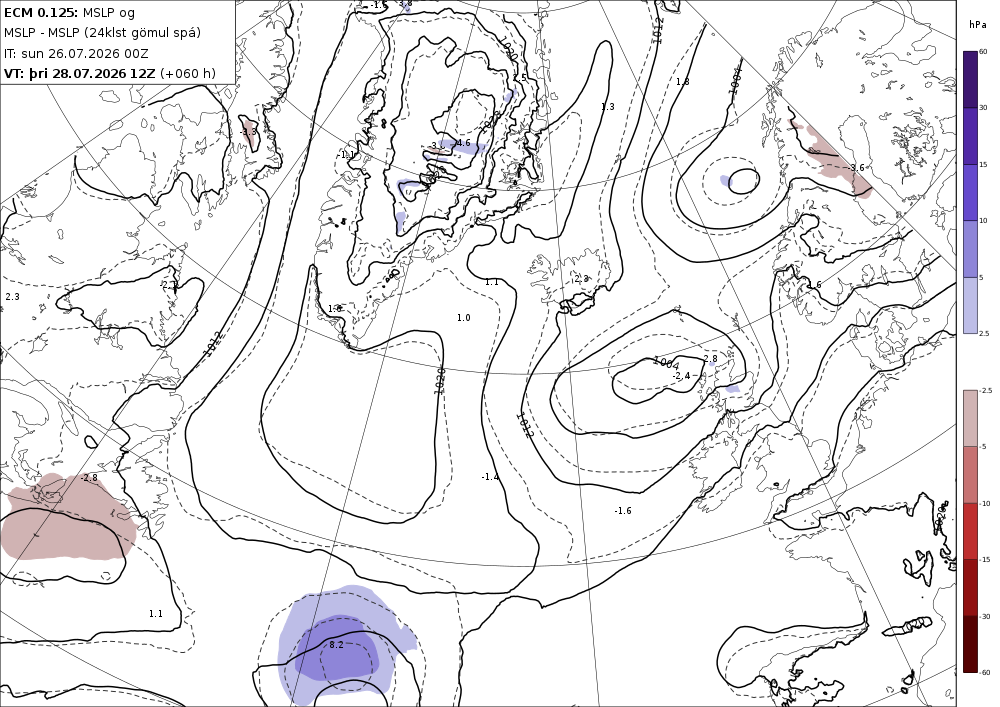Click the large pink shaded area near -2.8
This screenshot has height=707, width=1000.
tap(68, 516)
